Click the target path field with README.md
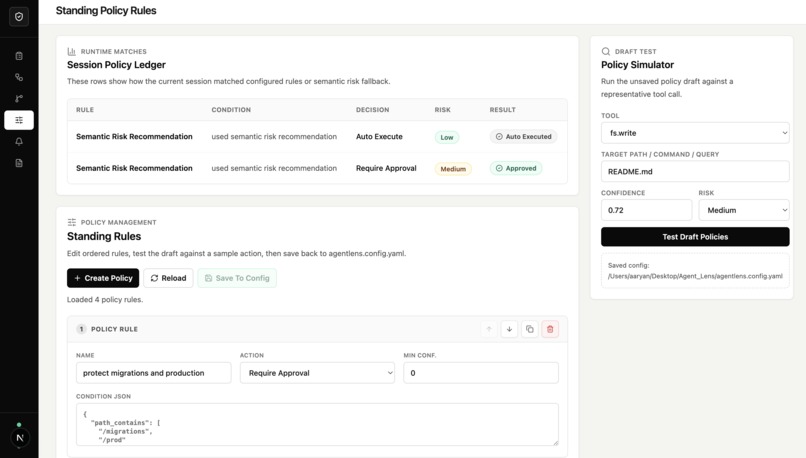Image resolution: width=806 pixels, height=458 pixels. pos(695,171)
